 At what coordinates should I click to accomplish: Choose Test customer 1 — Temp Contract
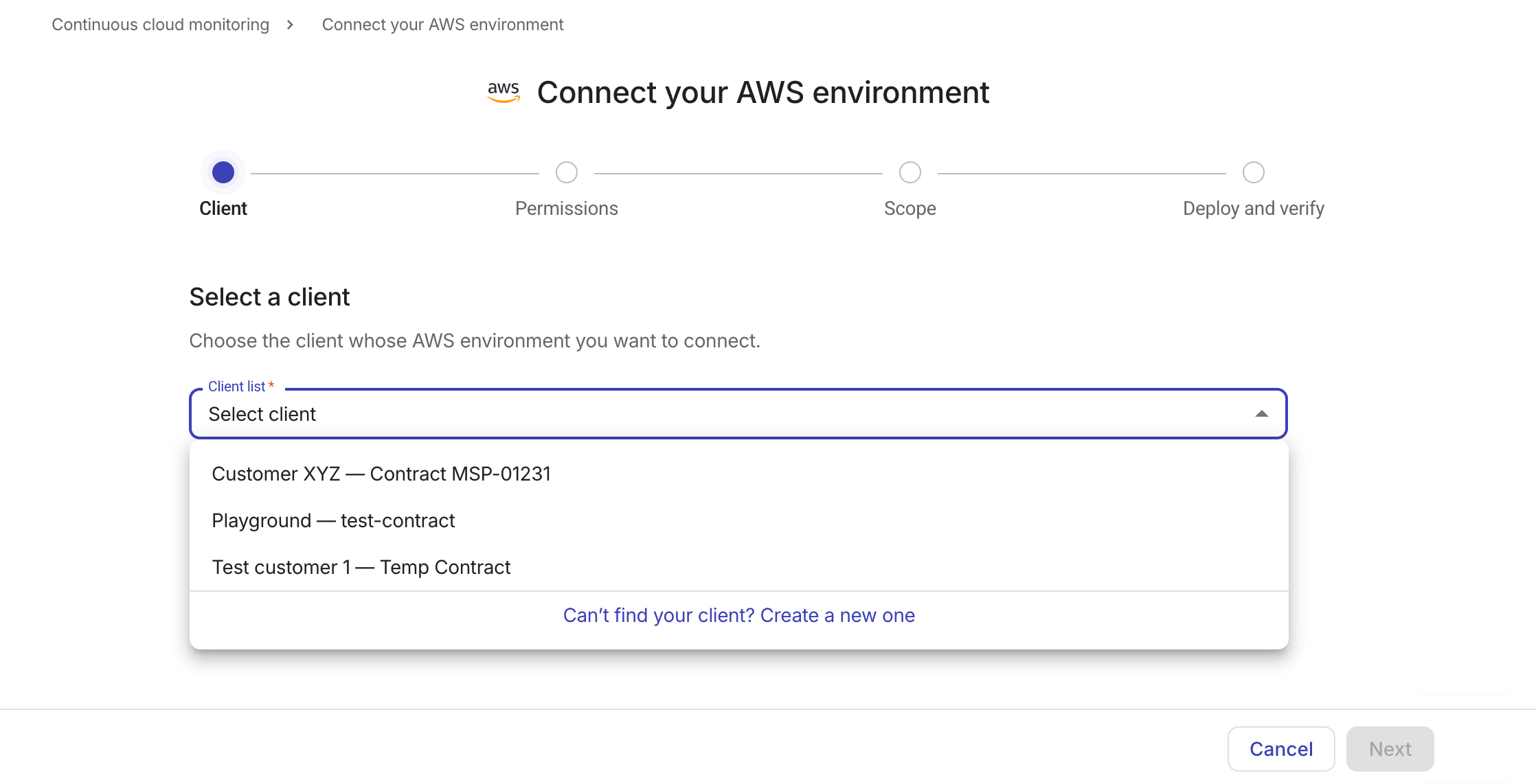coord(738,567)
